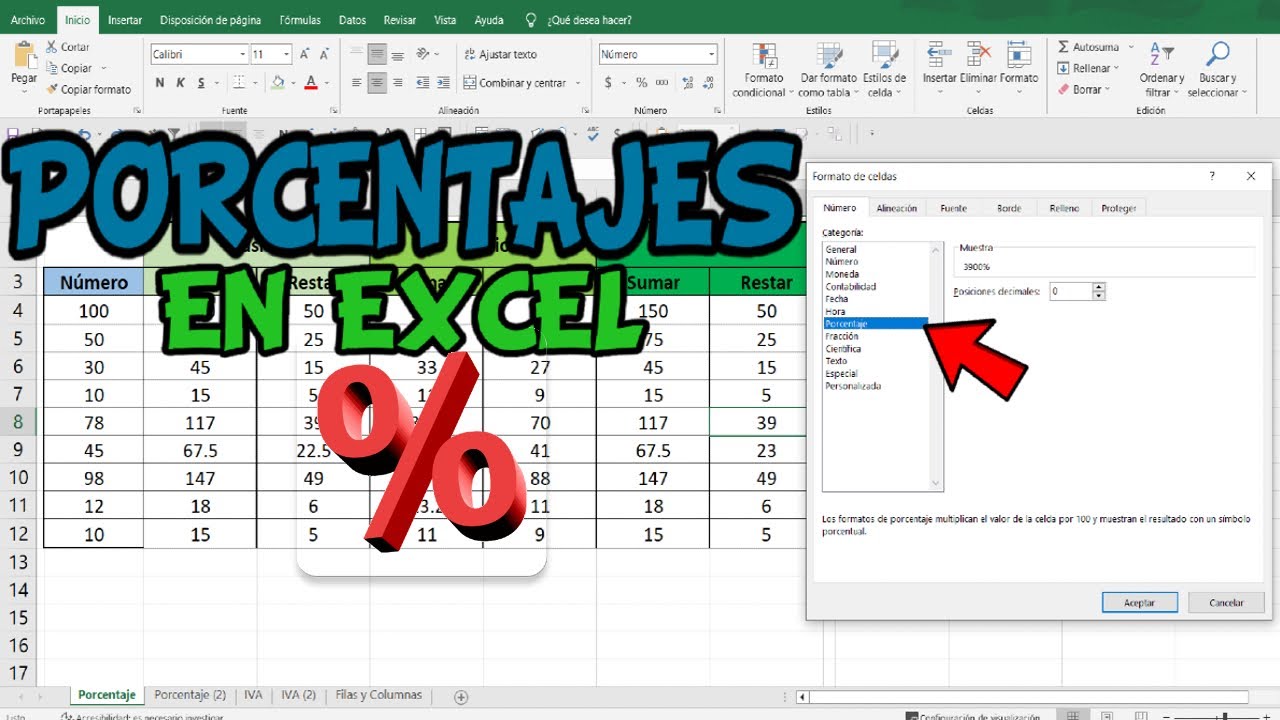Toggle bold with the N button
1280x720 pixels.
pyautogui.click(x=159, y=83)
